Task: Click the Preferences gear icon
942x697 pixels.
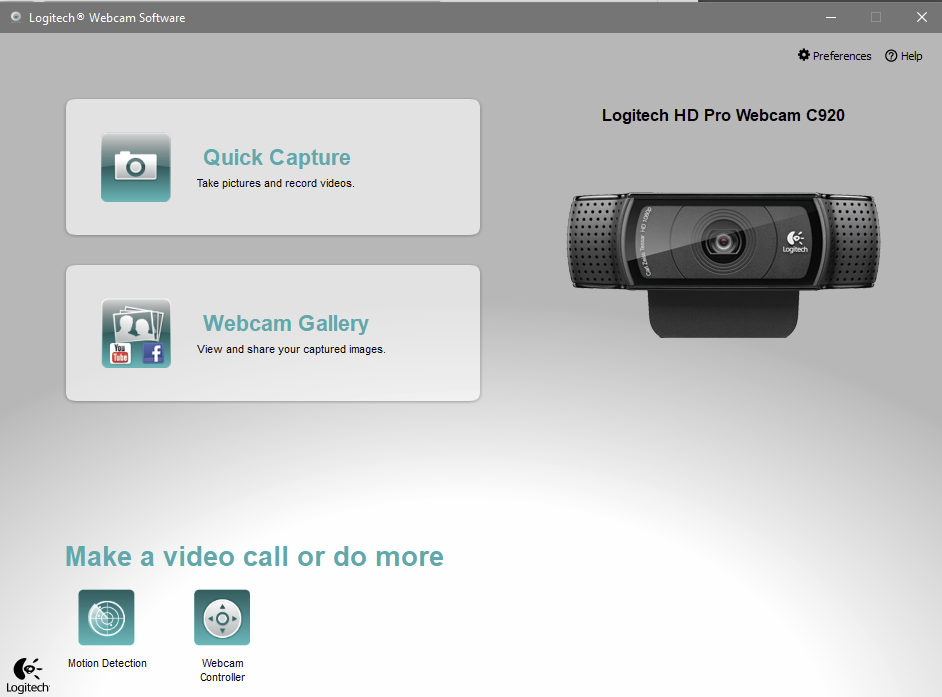Action: [804, 55]
